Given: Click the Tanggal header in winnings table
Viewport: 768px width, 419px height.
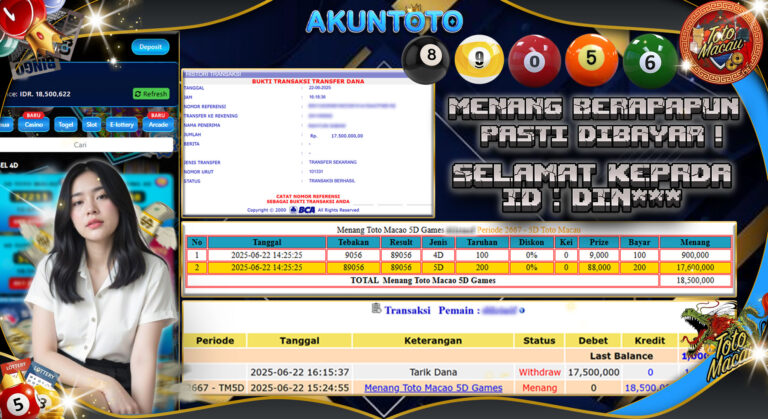Looking at the screenshot, I should (x=267, y=242).
